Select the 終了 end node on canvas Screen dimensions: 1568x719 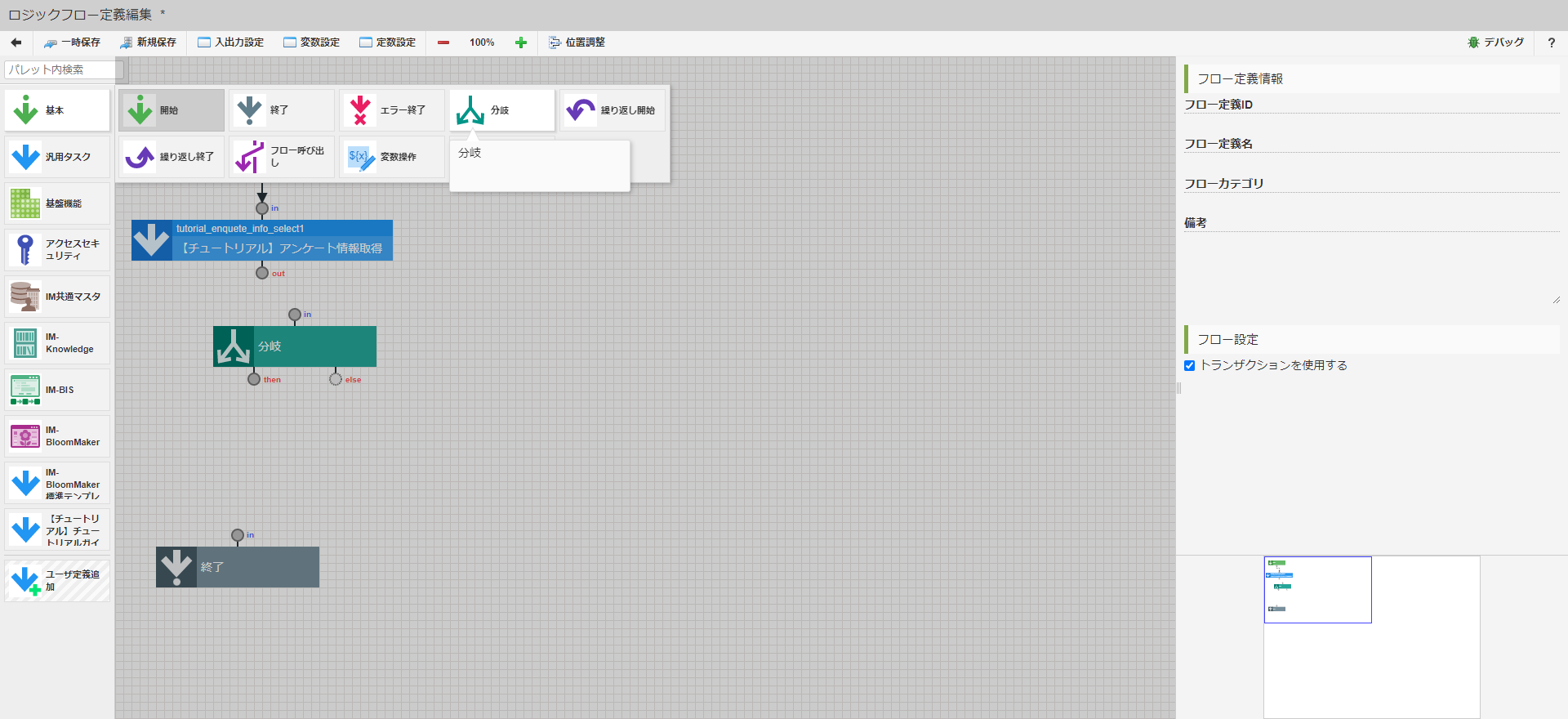(x=238, y=567)
